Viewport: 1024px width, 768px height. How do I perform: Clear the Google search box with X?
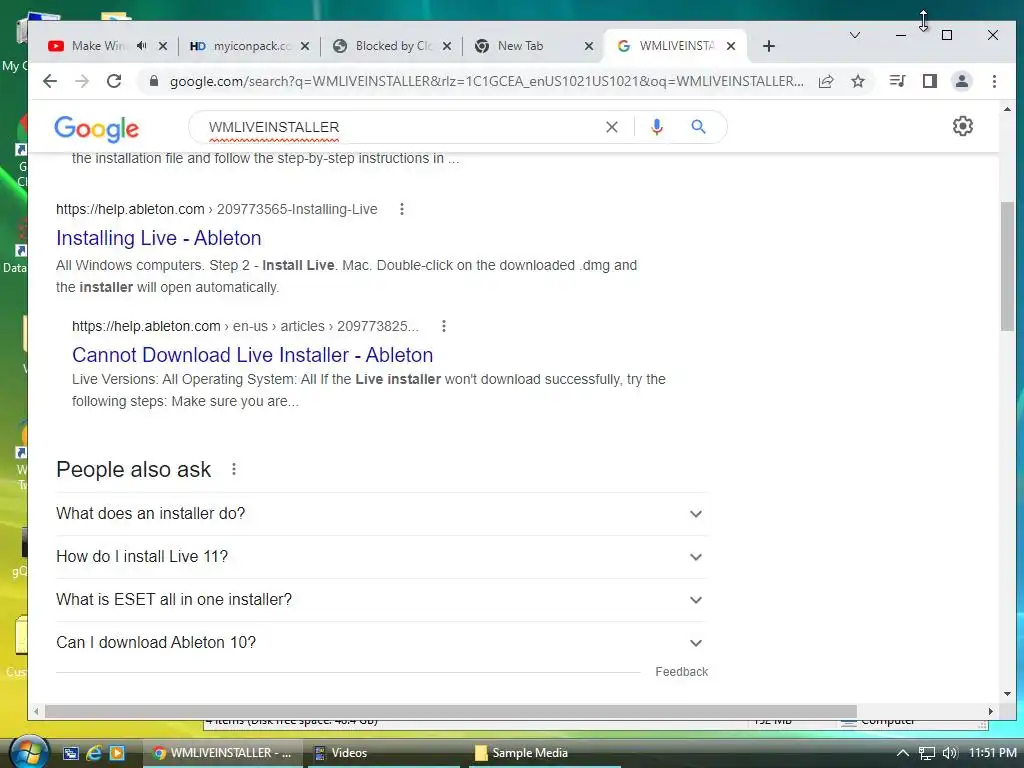tap(611, 127)
